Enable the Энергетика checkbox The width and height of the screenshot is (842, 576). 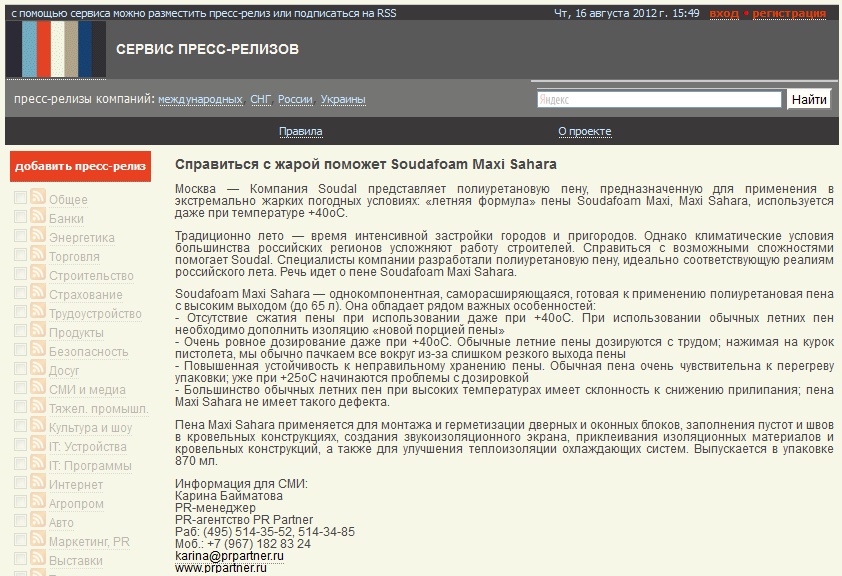click(20, 236)
